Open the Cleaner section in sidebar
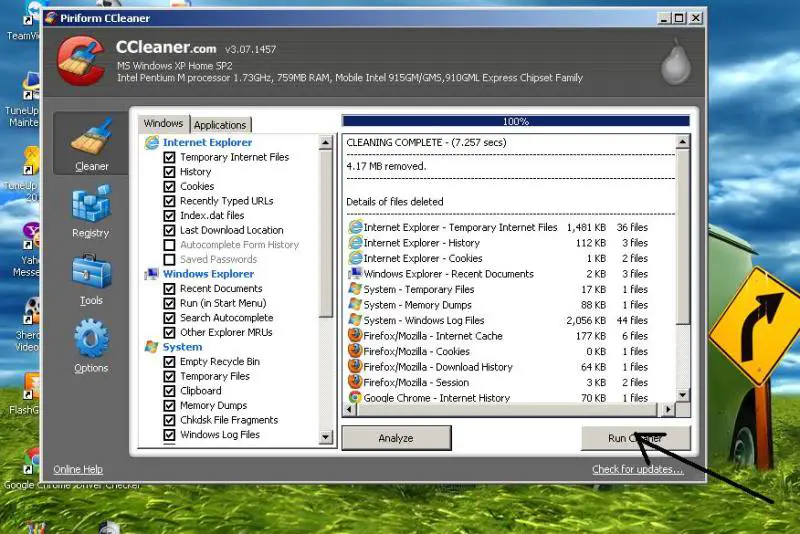This screenshot has width=800, height=534. [x=91, y=144]
